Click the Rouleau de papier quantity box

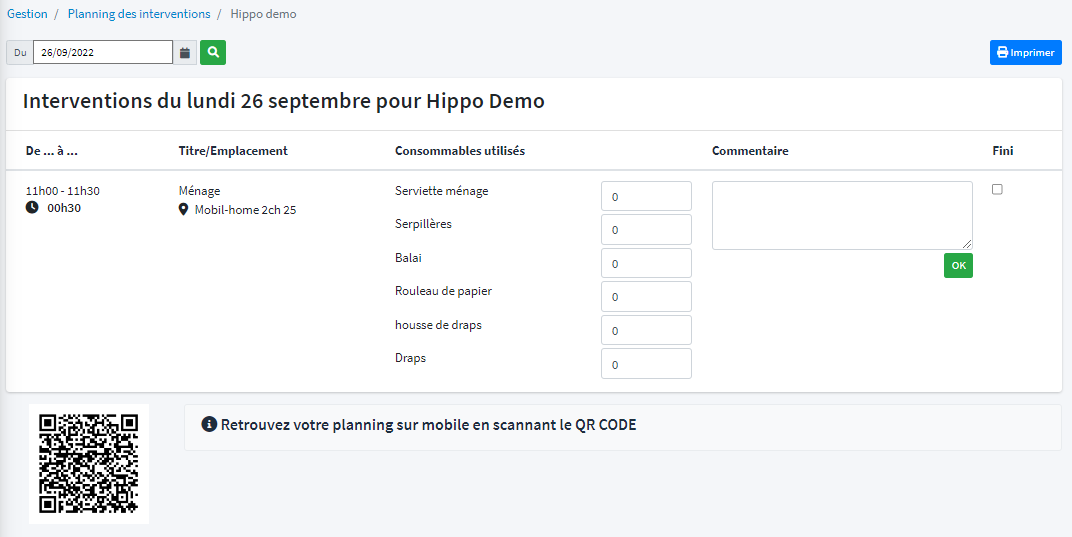pyautogui.click(x=646, y=297)
